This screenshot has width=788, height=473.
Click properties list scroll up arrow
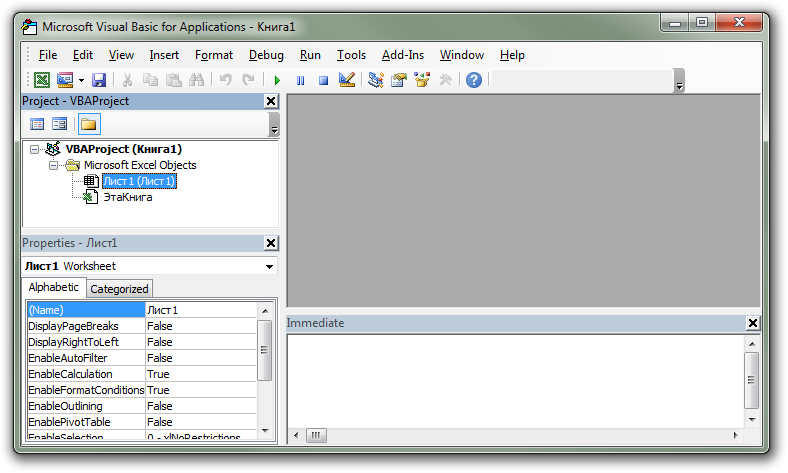click(x=265, y=311)
